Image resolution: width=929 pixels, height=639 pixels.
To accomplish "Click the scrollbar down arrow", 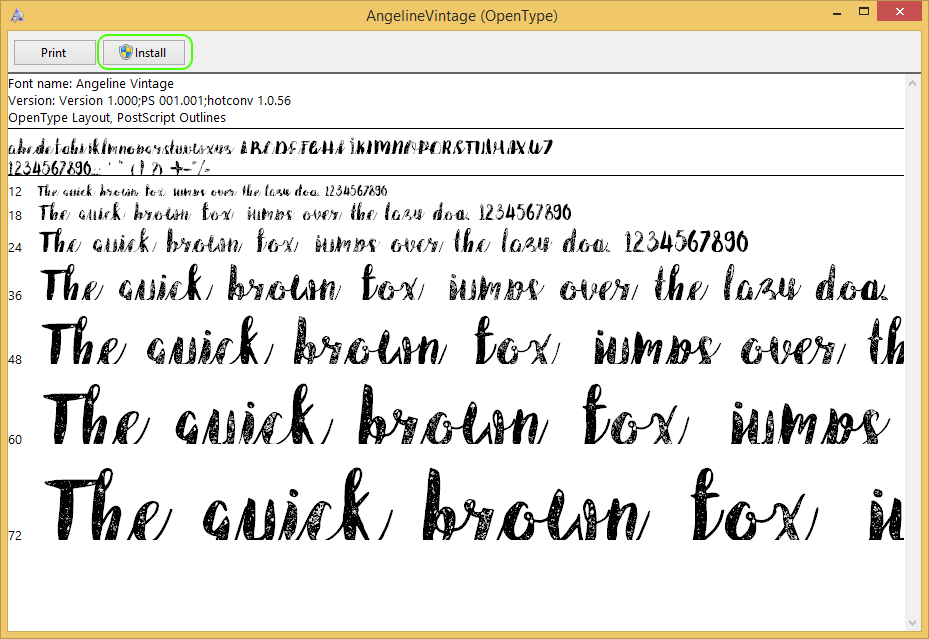I will [x=912, y=622].
